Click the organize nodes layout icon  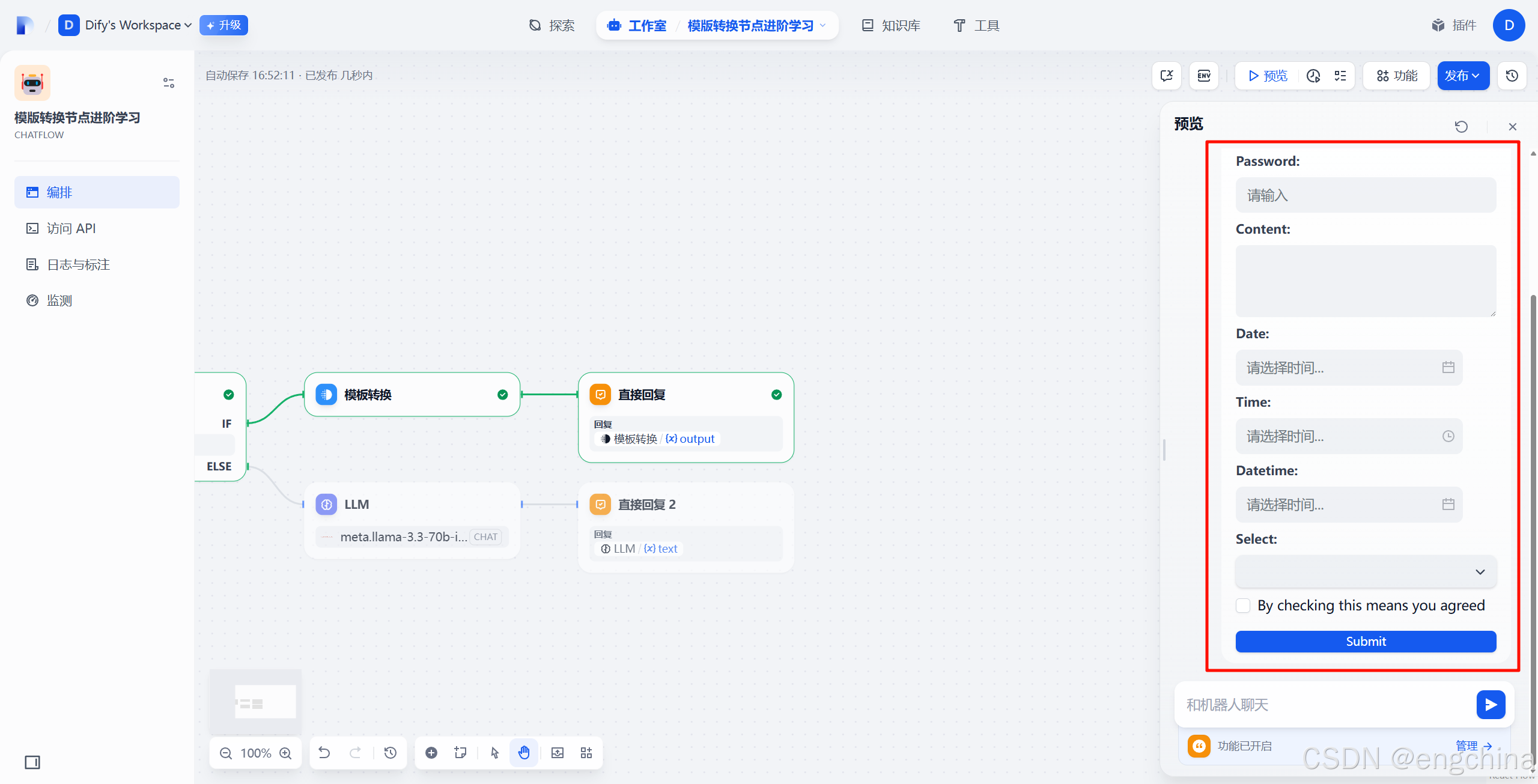pyautogui.click(x=586, y=753)
